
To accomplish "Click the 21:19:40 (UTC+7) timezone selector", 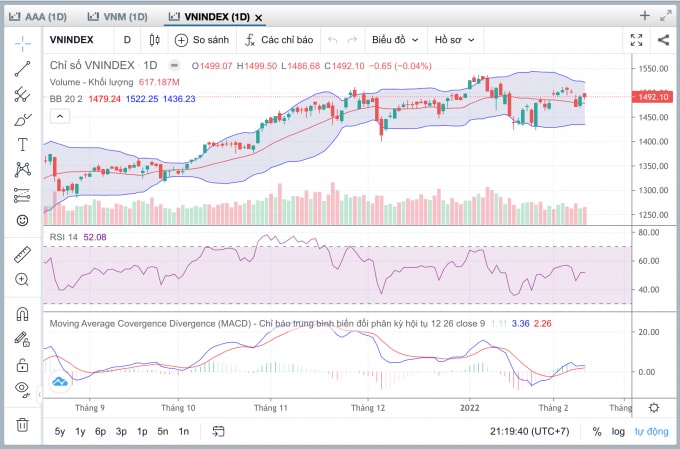I will click(530, 432).
